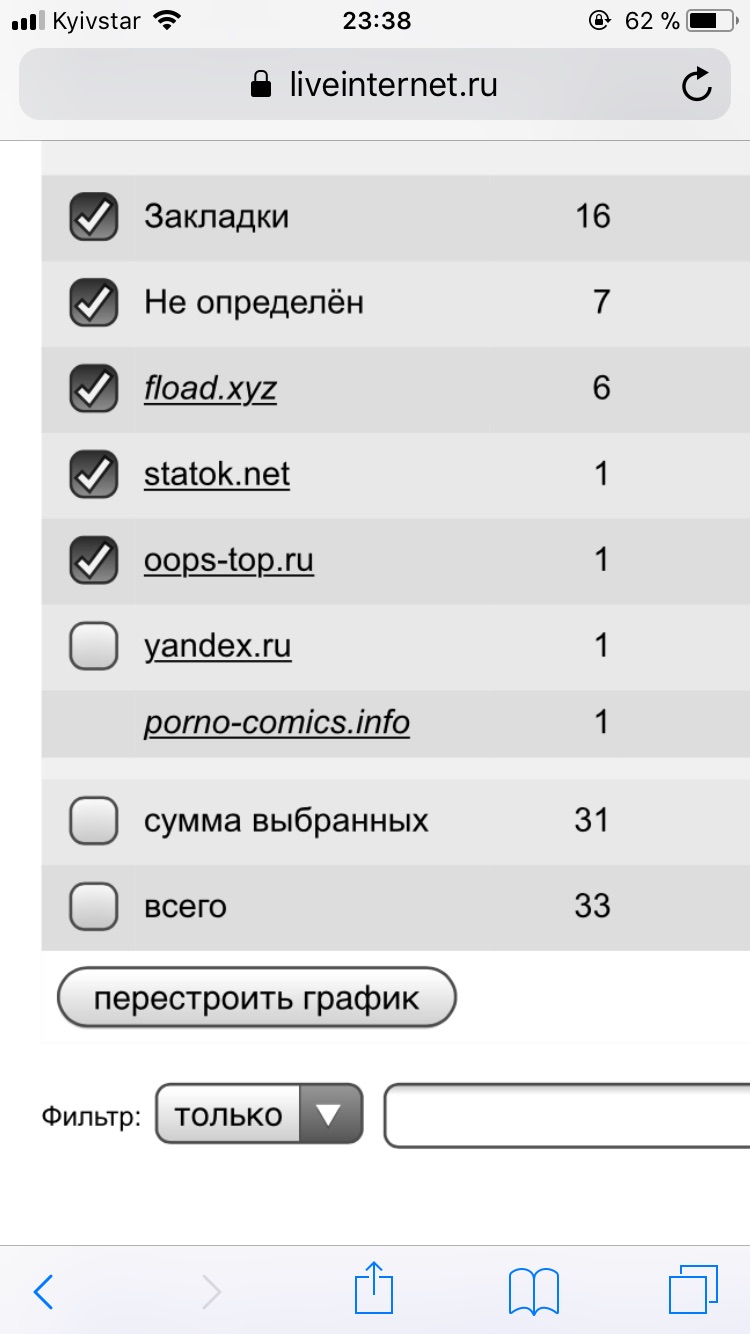Image resolution: width=750 pixels, height=1334 pixels.
Task: Tap the forward arrow in Safari toolbar
Action: point(210,1292)
